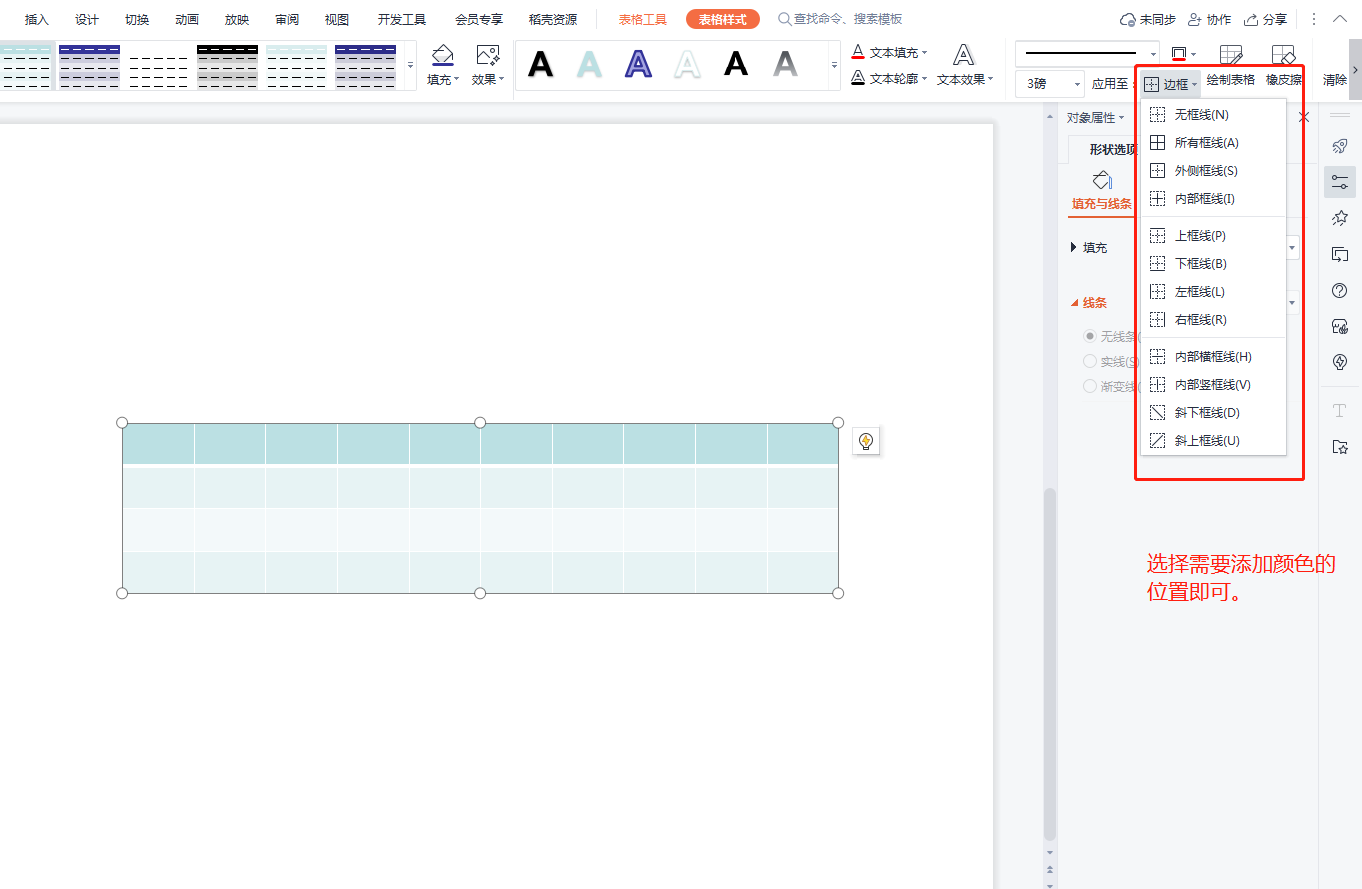Screen dimensions: 1362x889
Task: Click the 绘制表格 draw table icon
Action: click(x=1231, y=56)
